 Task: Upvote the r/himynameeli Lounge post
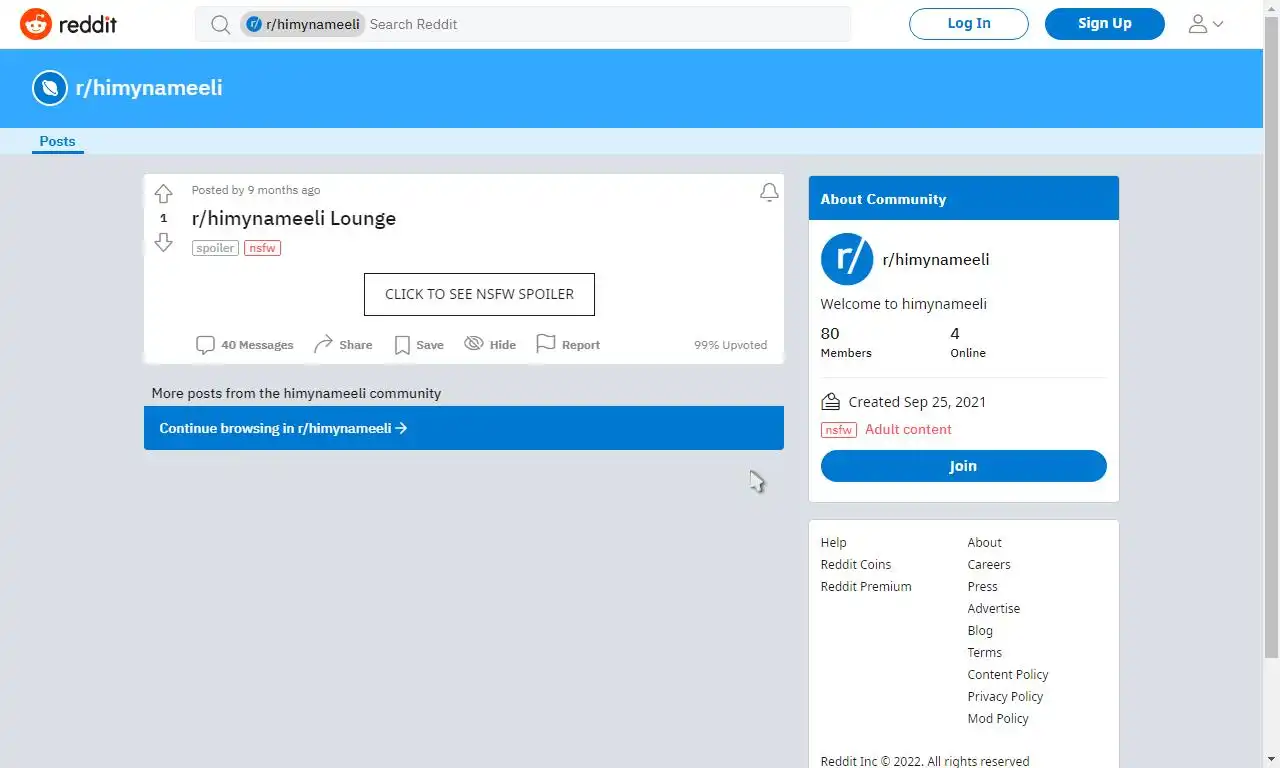coord(164,194)
